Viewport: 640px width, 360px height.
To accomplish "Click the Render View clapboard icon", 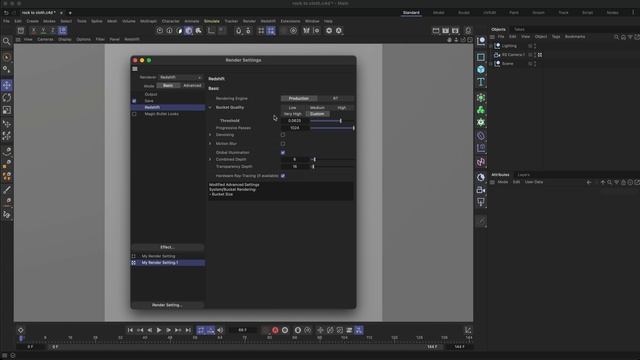I will [436, 31].
